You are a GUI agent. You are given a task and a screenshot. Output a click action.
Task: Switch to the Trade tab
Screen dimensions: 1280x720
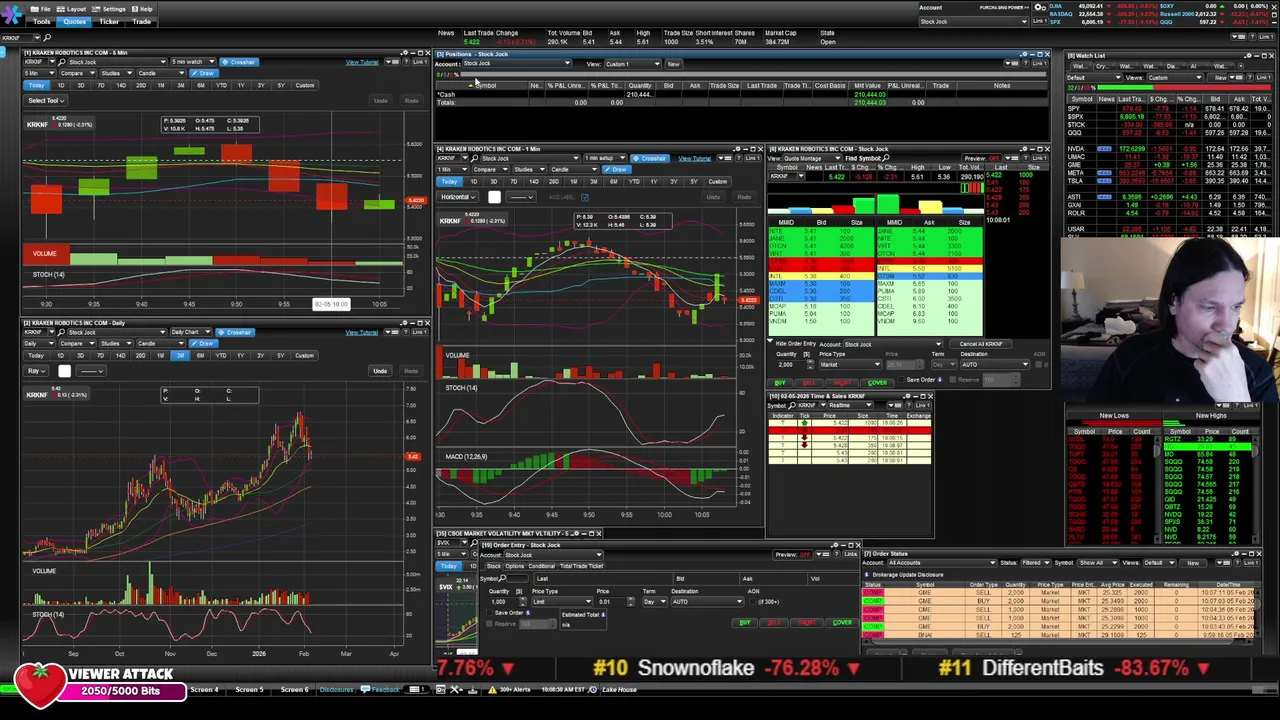142,21
